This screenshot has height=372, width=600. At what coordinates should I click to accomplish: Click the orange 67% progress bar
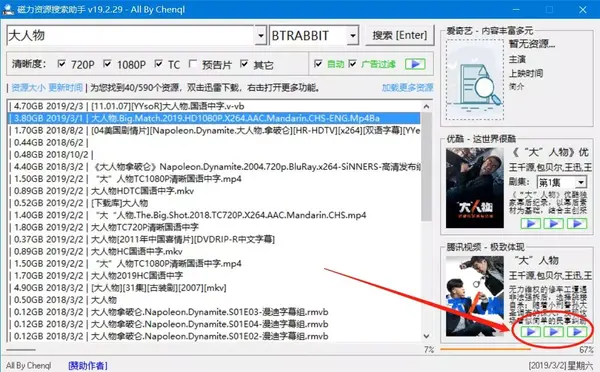pyautogui.click(x=485, y=349)
